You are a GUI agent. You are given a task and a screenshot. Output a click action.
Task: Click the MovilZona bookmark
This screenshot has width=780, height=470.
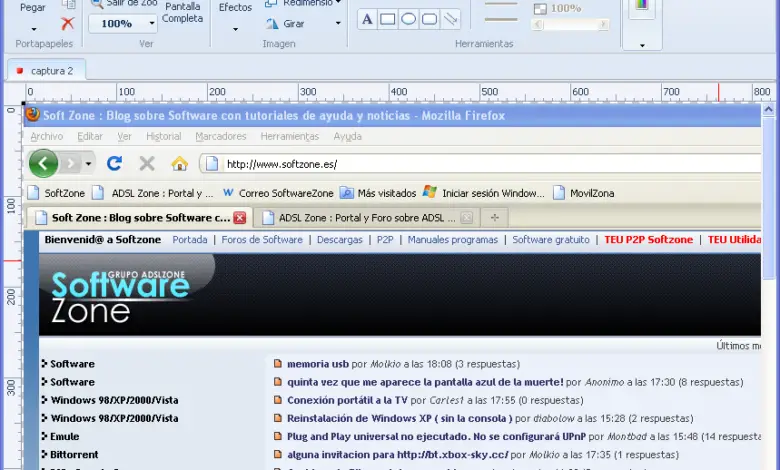[x=584, y=193]
